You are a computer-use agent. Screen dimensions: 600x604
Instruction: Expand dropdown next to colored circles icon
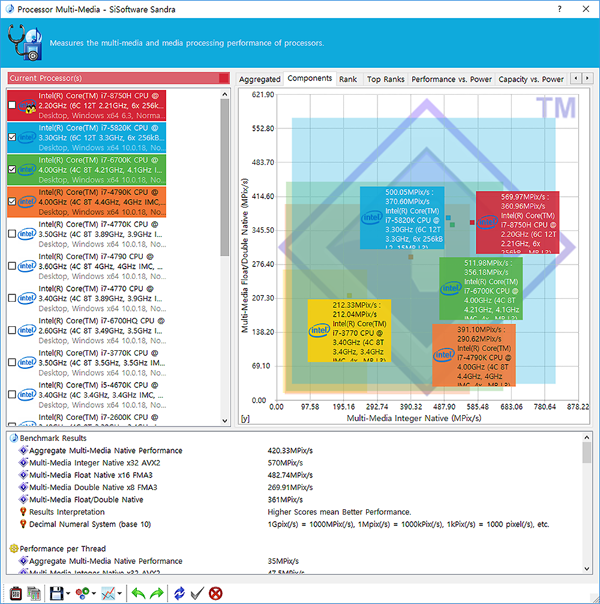pos(94,594)
